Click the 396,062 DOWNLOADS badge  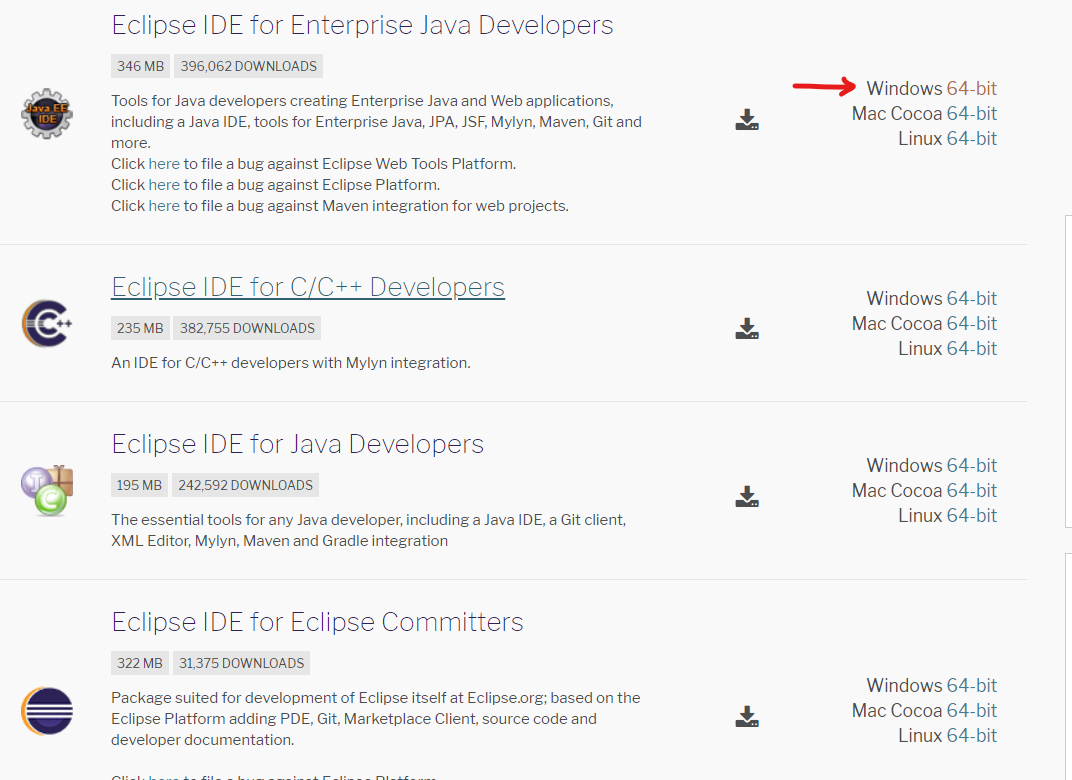click(x=249, y=66)
